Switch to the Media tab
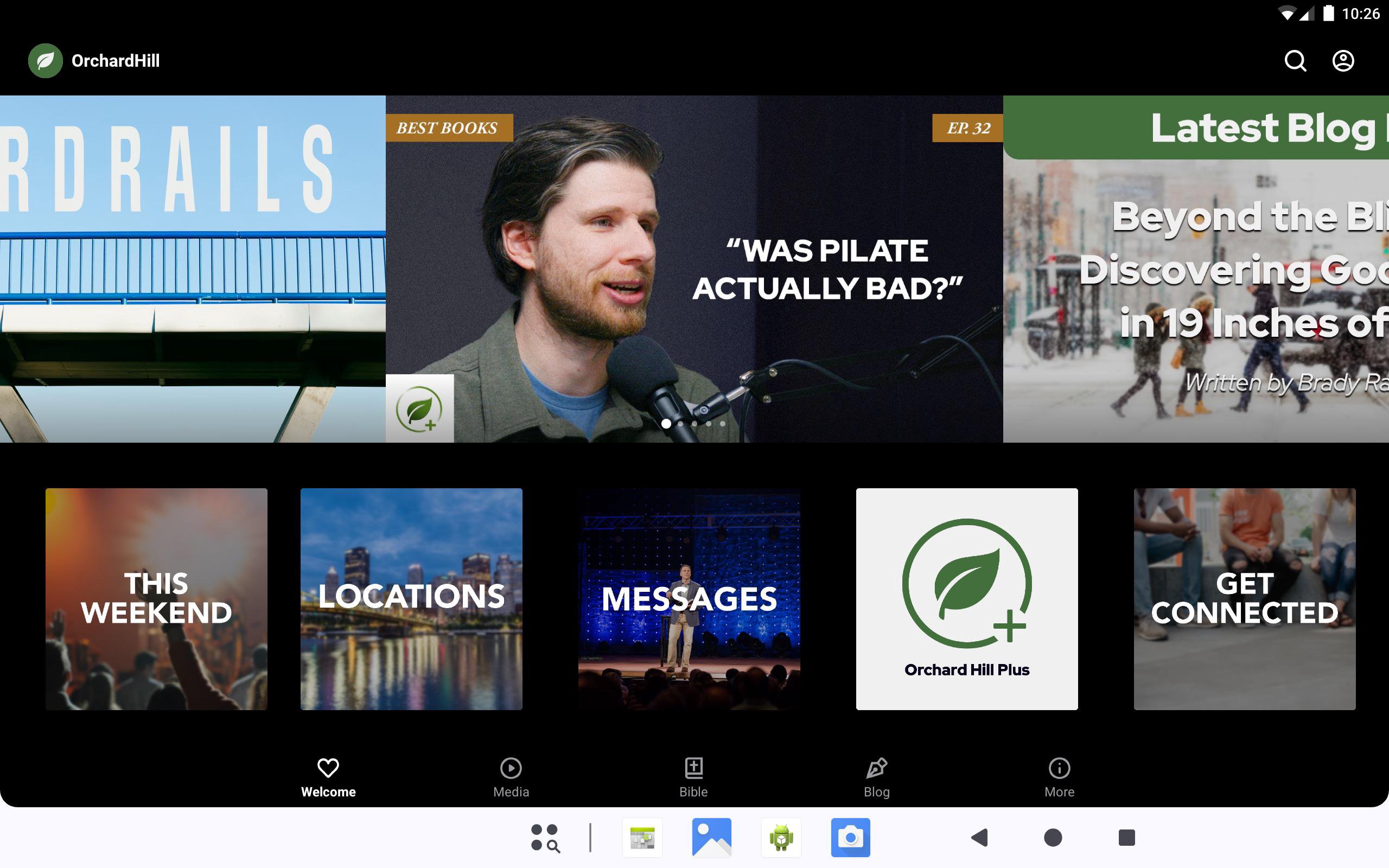 [510, 777]
